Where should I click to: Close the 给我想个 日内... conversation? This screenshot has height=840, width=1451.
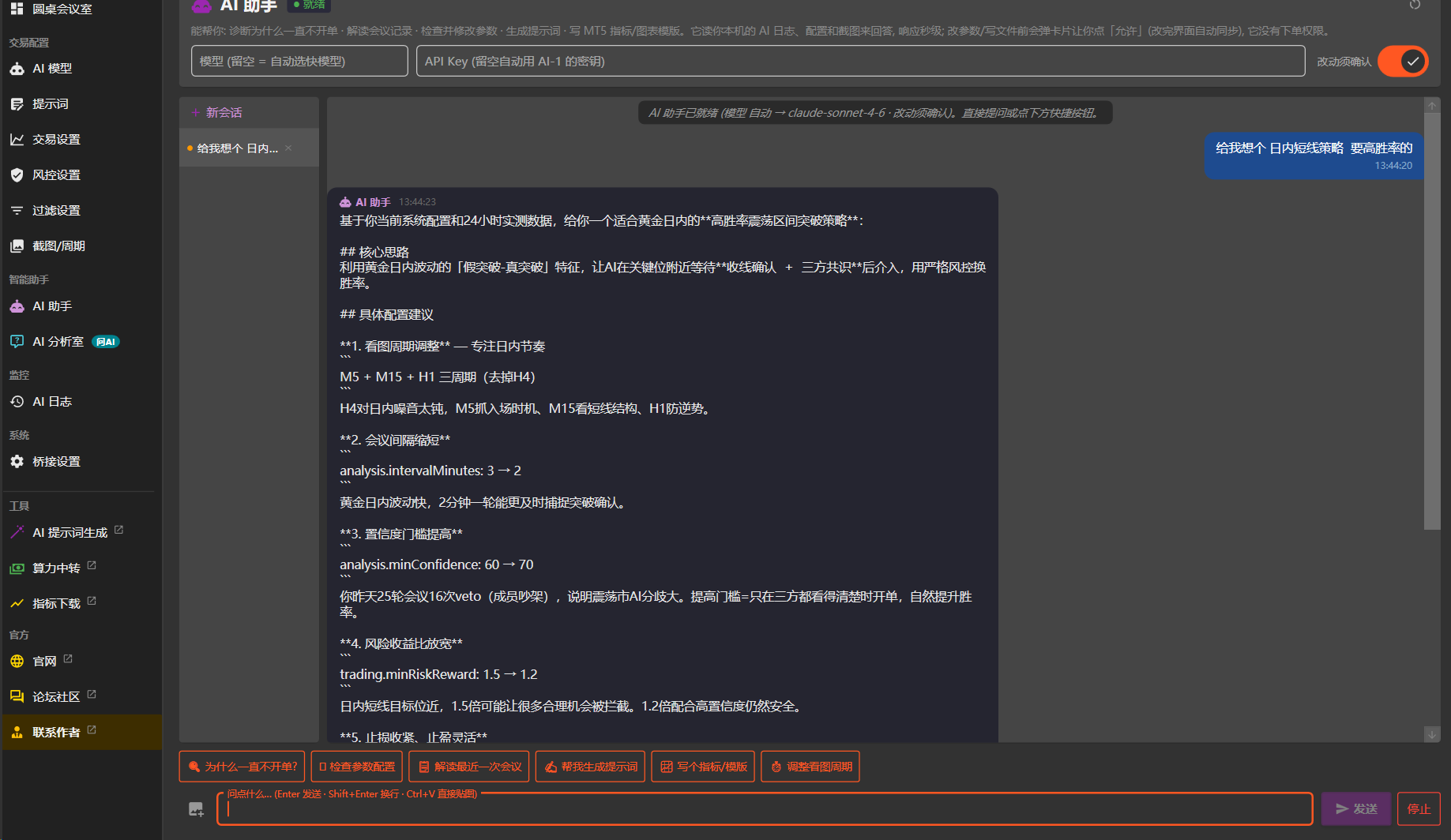coord(288,148)
